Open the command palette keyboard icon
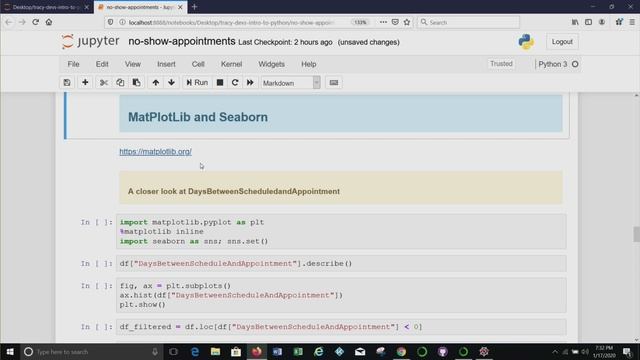The height and width of the screenshot is (360, 640). click(x=333, y=82)
